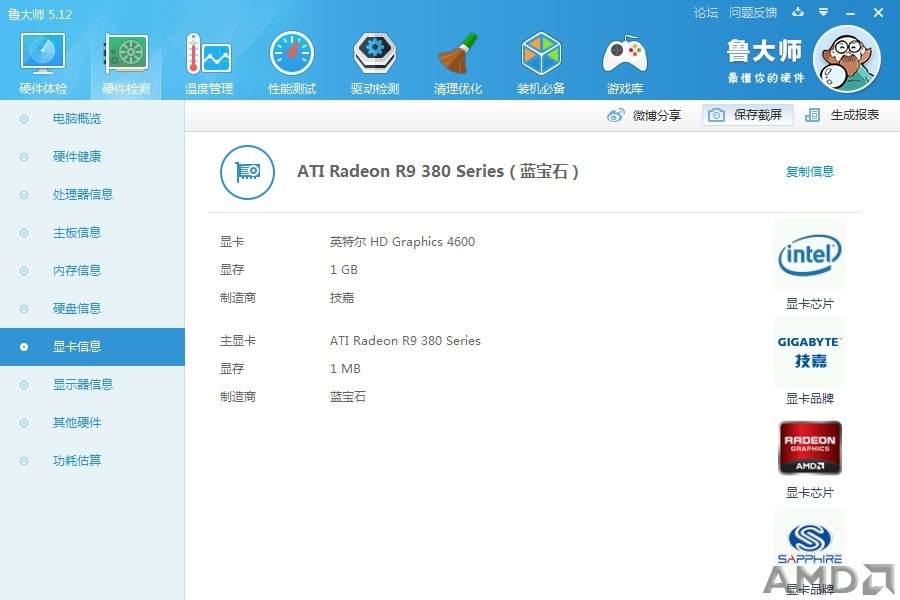Open 显示器信息 monitor info
The width and height of the screenshot is (900, 600).
click(83, 385)
